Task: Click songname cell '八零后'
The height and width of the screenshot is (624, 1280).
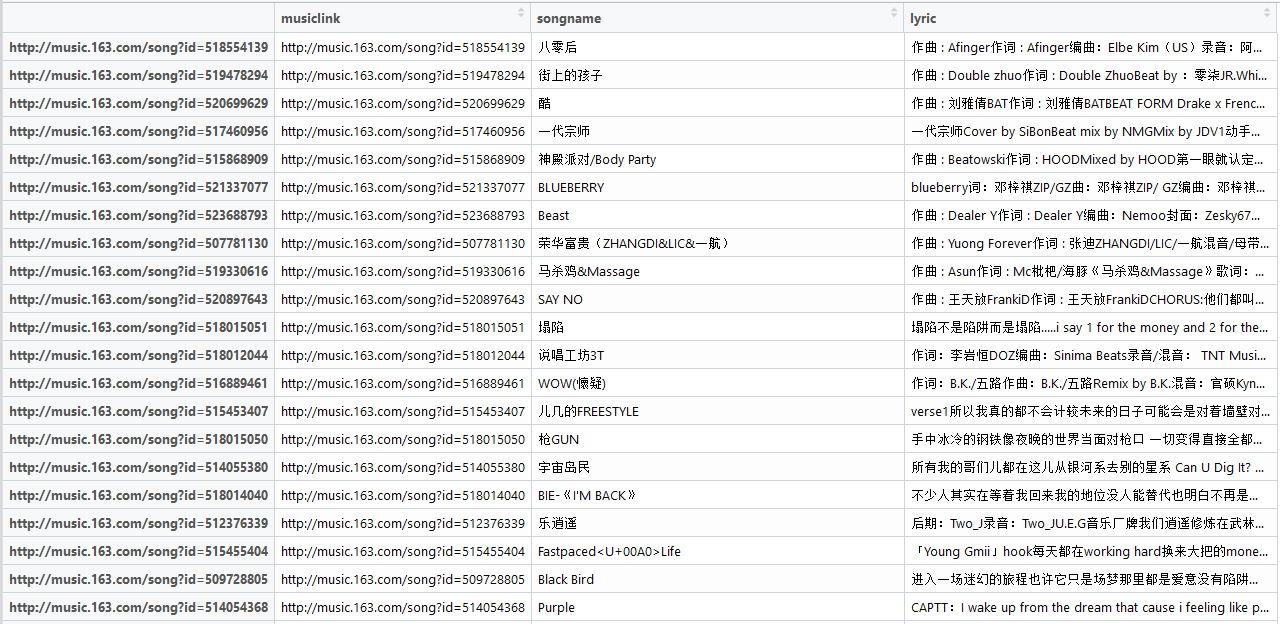Action: (x=717, y=47)
